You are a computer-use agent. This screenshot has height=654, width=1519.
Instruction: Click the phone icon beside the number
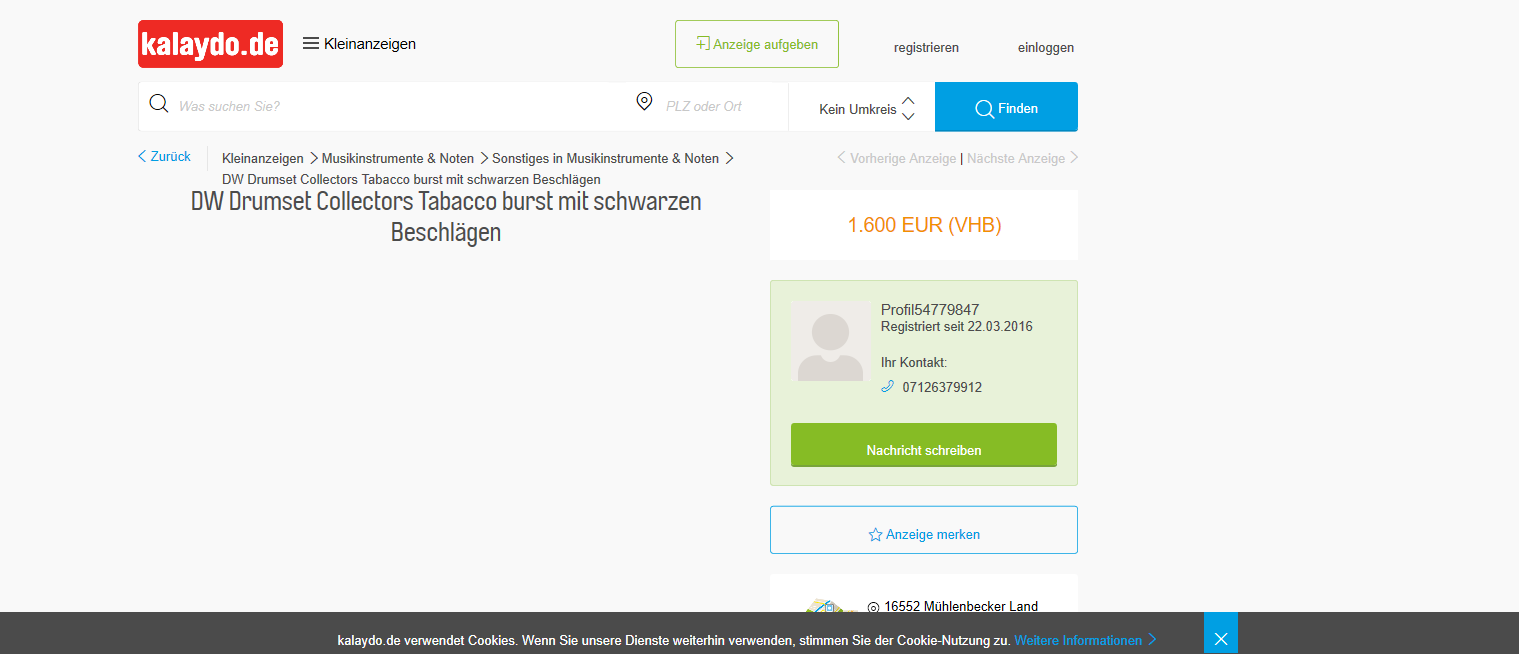click(887, 387)
